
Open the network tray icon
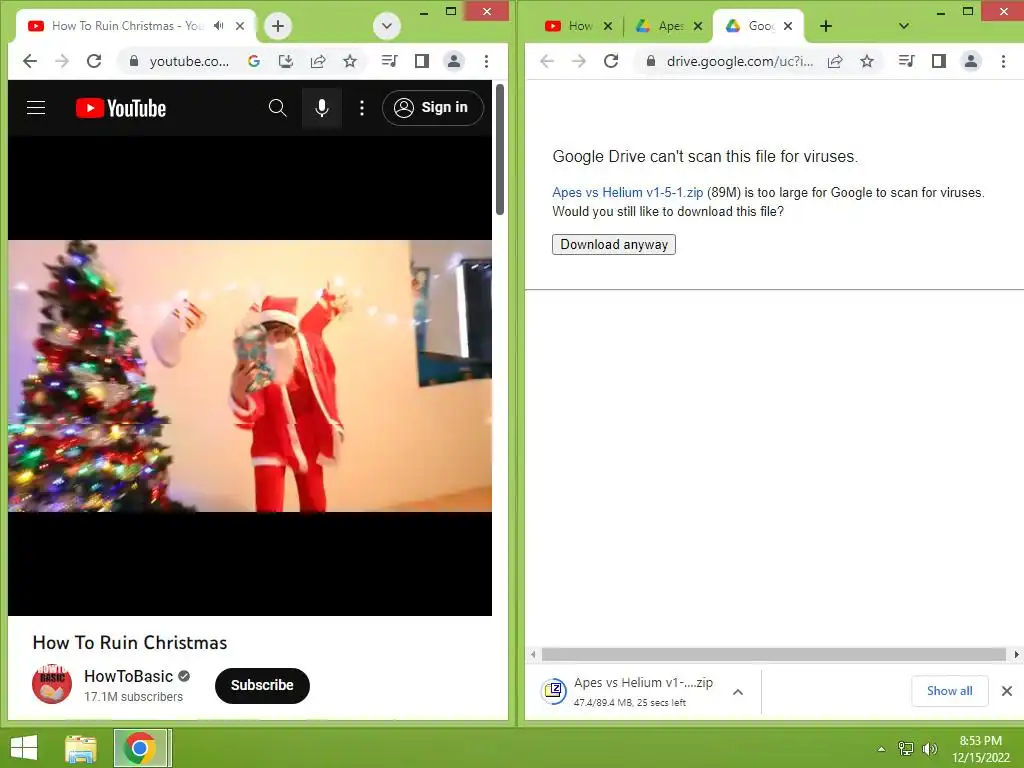point(905,749)
